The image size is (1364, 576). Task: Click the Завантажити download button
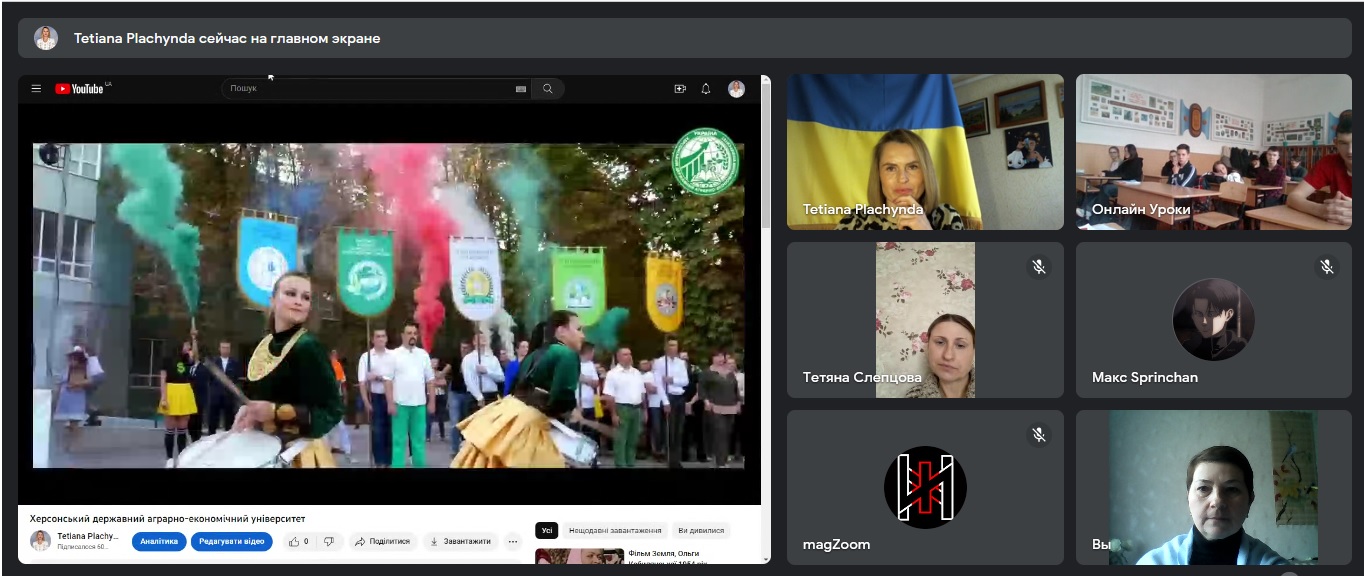[x=460, y=541]
